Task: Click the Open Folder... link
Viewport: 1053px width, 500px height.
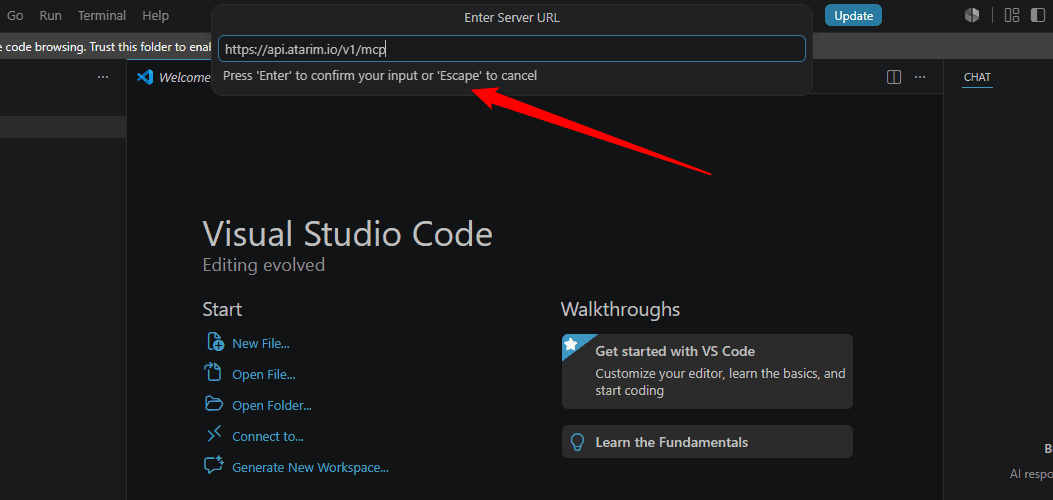Action: (x=272, y=405)
